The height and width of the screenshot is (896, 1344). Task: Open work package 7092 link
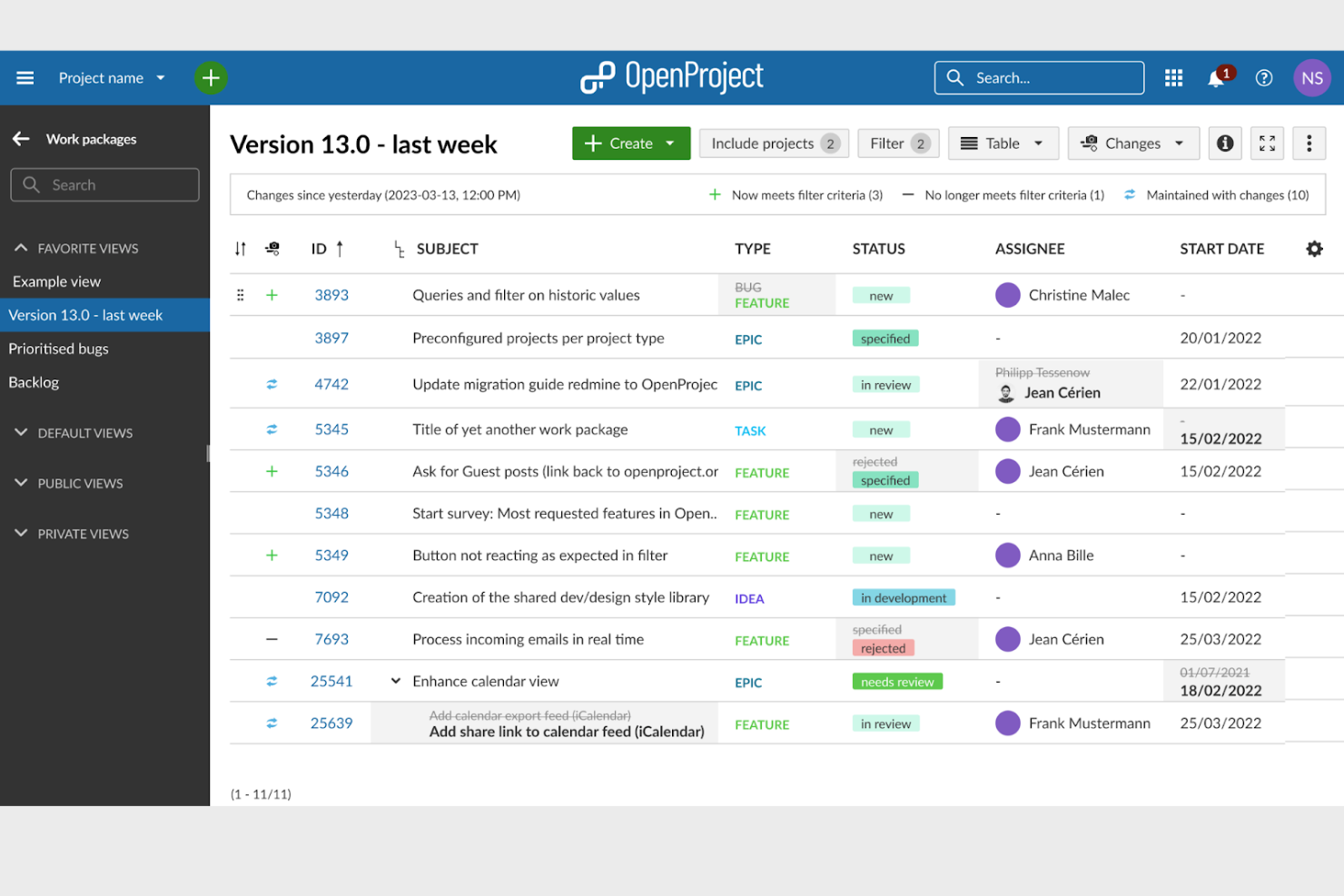coord(331,597)
